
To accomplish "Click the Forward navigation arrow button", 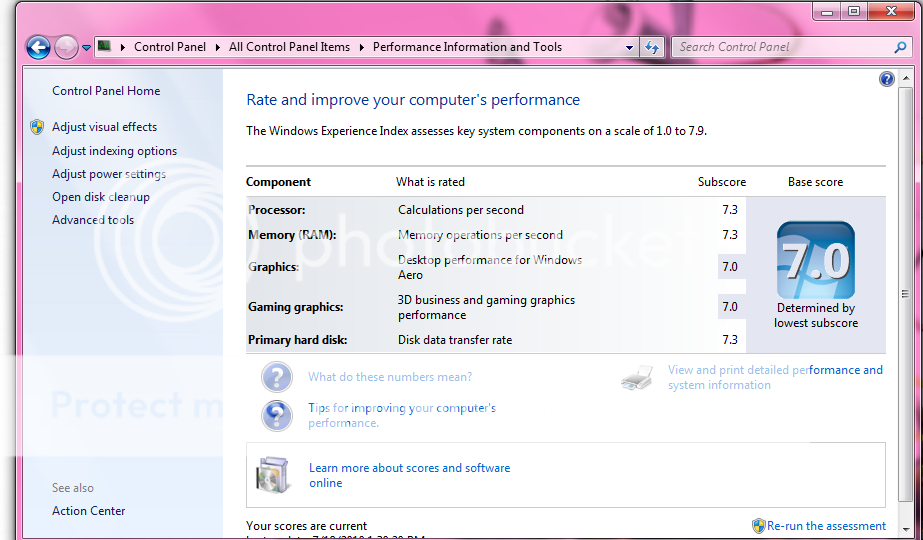I will (66, 47).
